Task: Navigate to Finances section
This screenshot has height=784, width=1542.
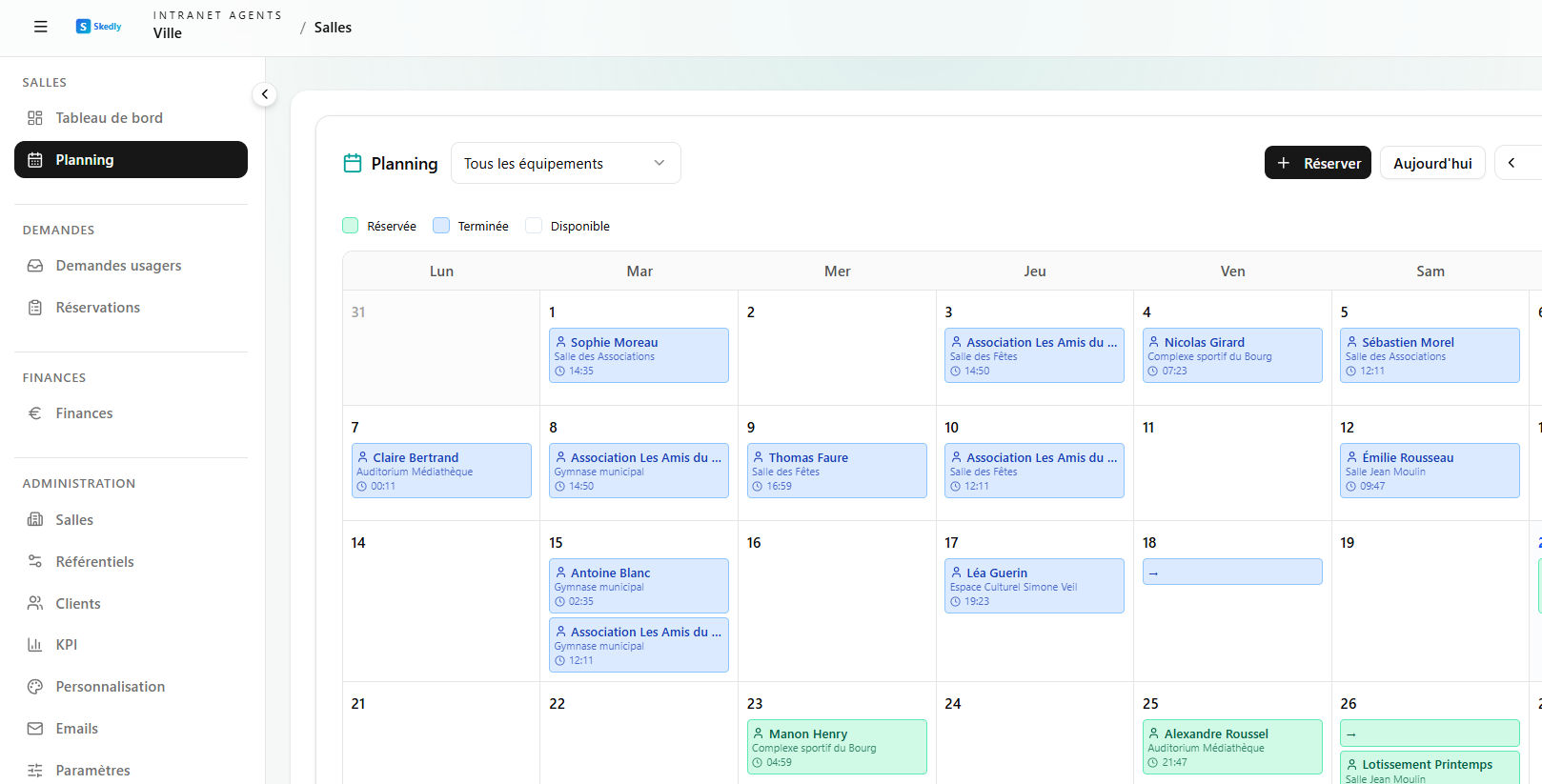Action: (x=131, y=413)
